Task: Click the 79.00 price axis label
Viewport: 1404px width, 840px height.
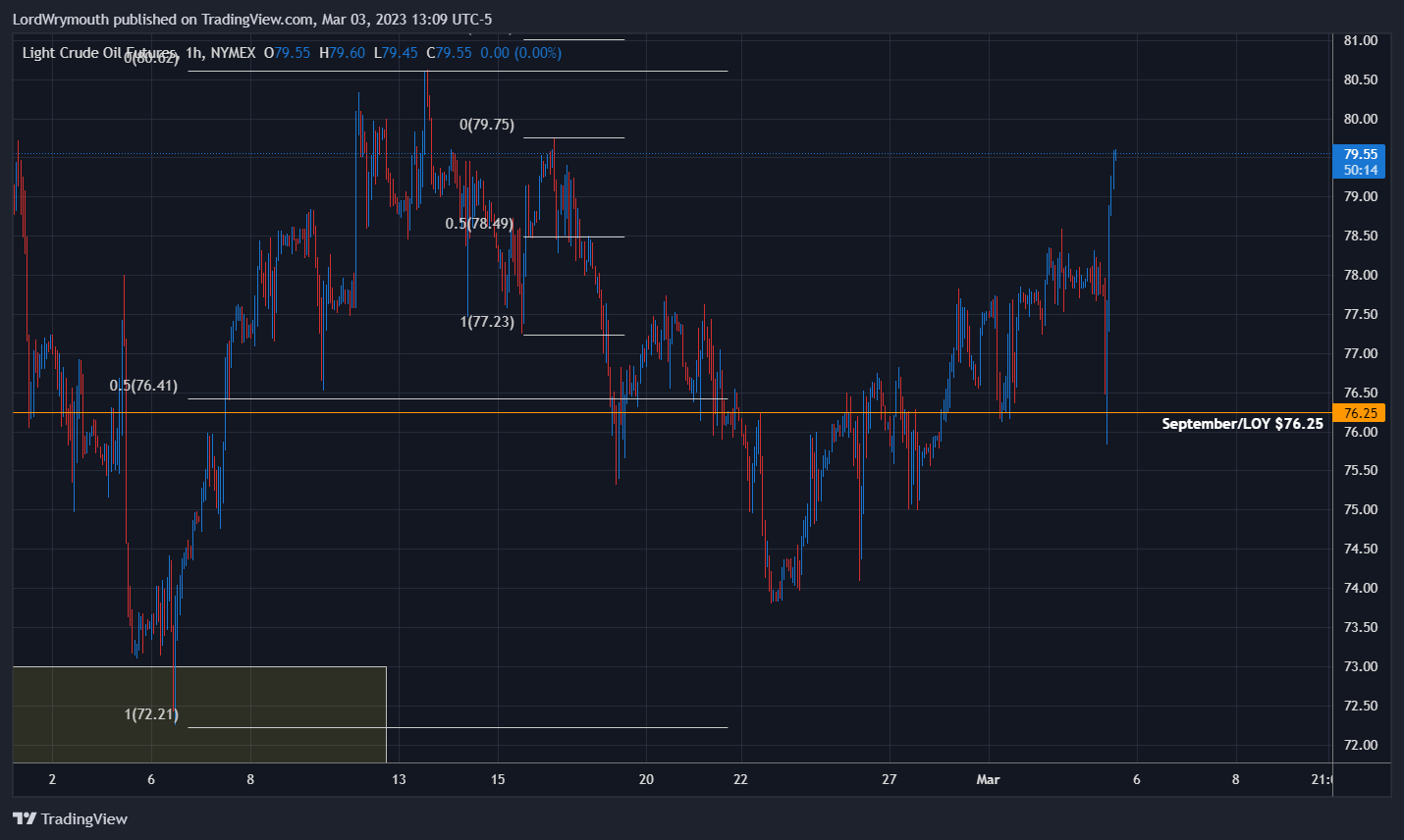Action: pyautogui.click(x=1361, y=196)
